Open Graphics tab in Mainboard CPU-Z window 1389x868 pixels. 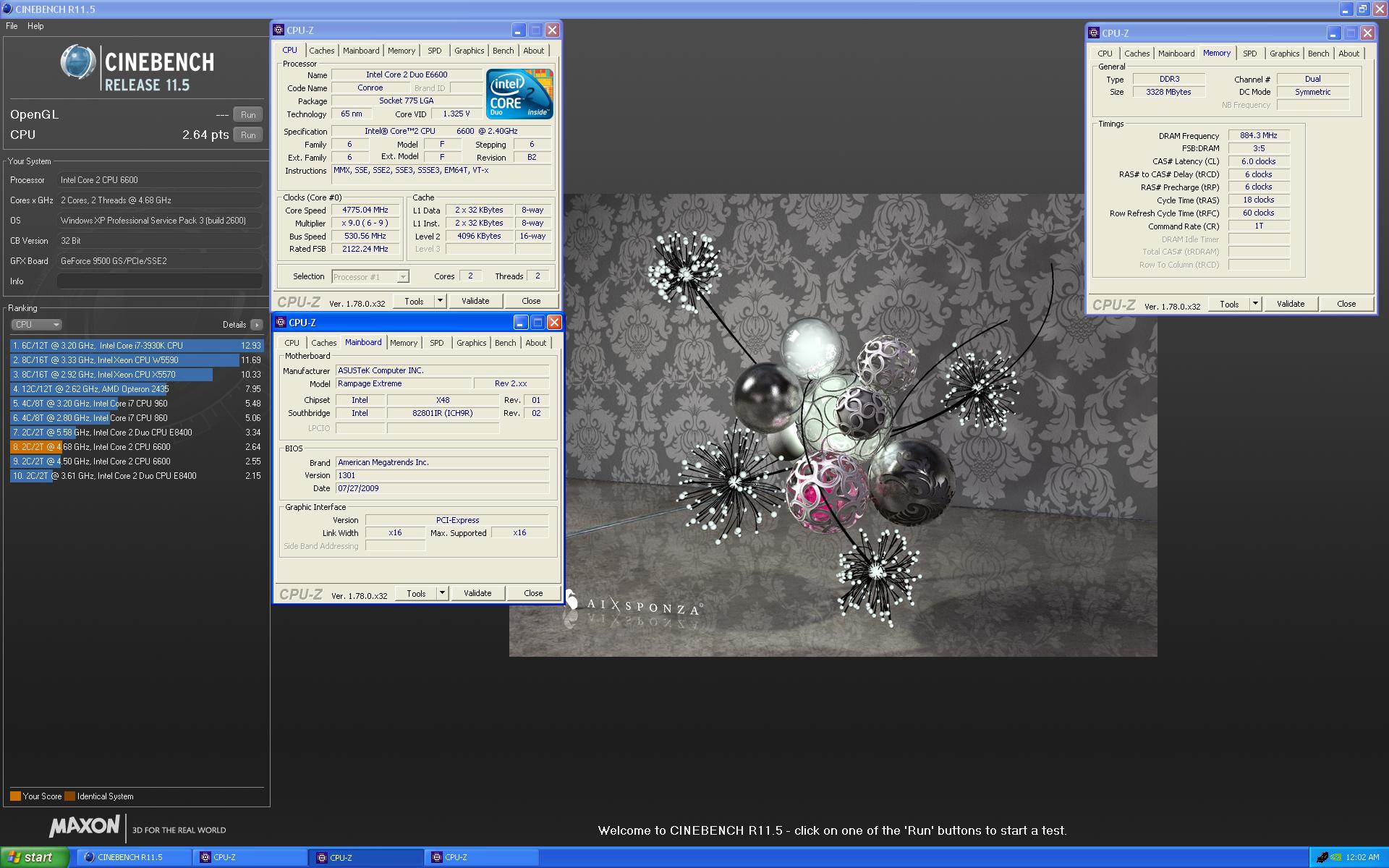pyautogui.click(x=471, y=343)
